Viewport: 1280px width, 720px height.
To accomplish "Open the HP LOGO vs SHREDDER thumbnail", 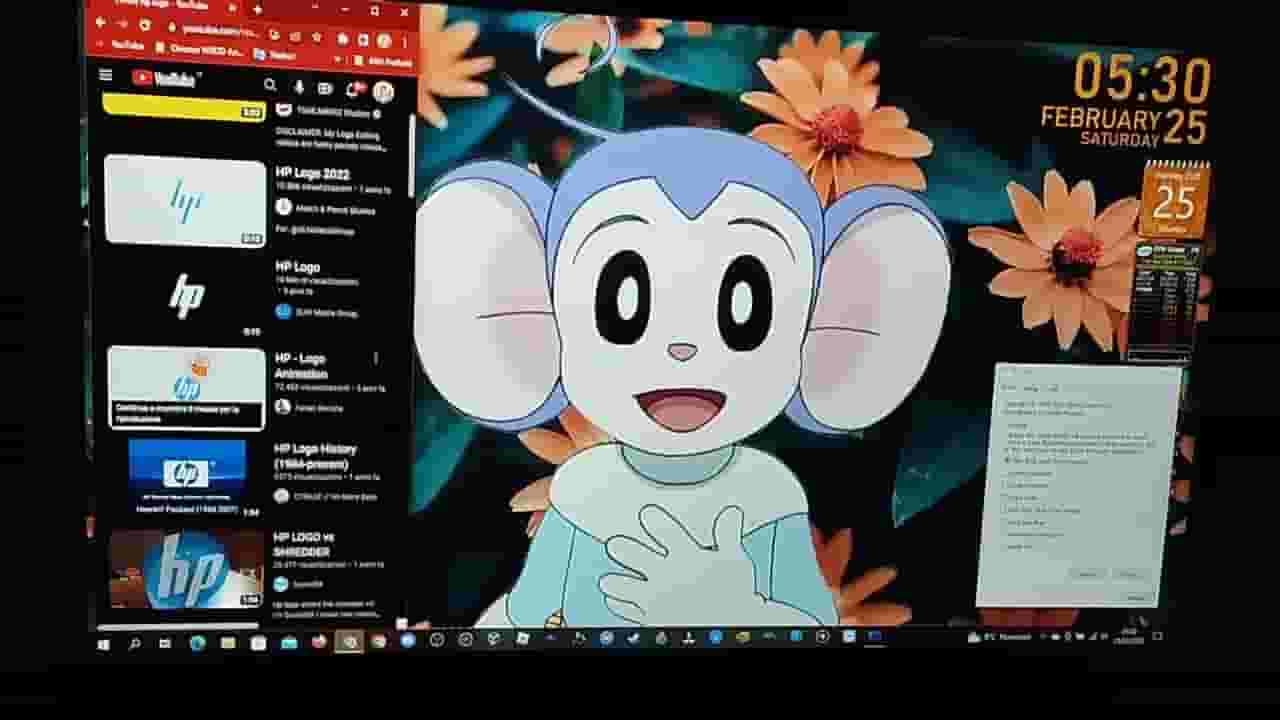I will tap(186, 569).
